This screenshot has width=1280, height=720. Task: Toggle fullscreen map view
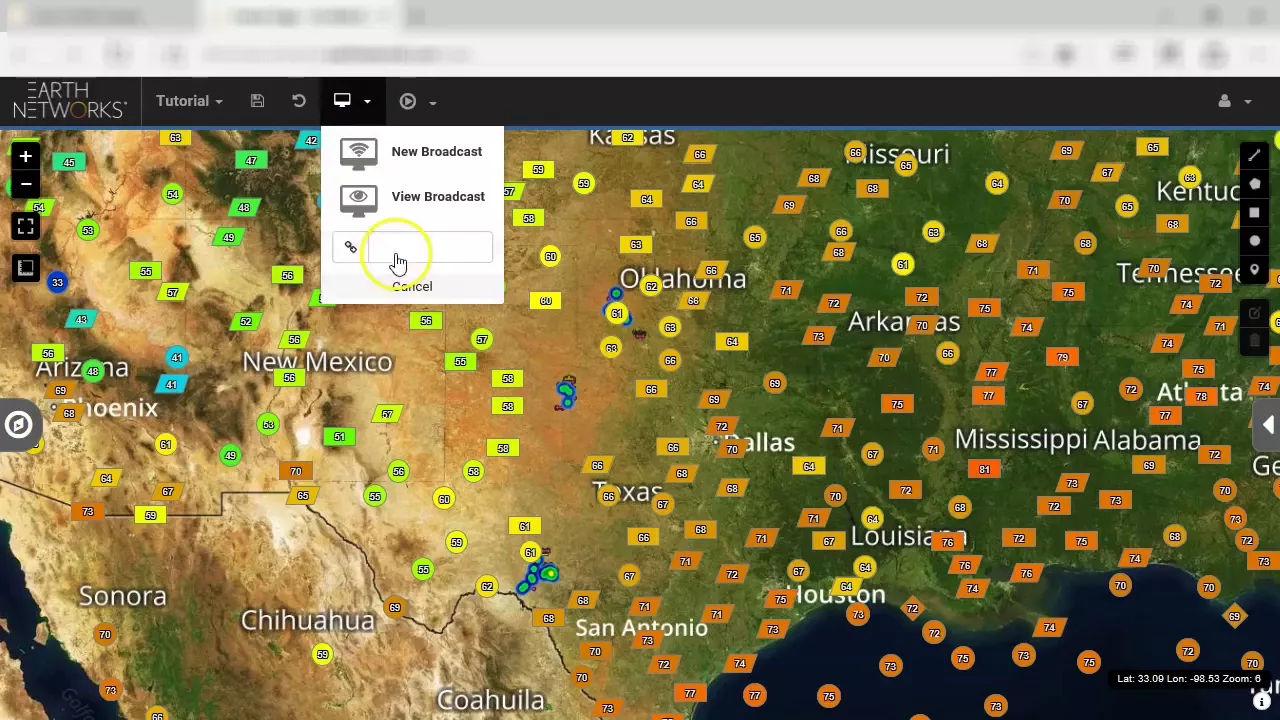[x=26, y=227]
